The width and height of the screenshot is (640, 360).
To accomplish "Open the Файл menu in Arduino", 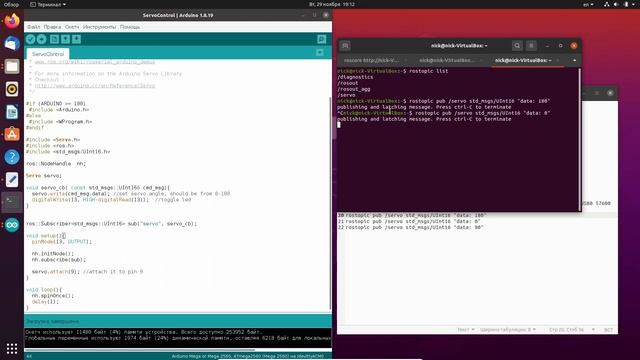I will tap(33, 27).
